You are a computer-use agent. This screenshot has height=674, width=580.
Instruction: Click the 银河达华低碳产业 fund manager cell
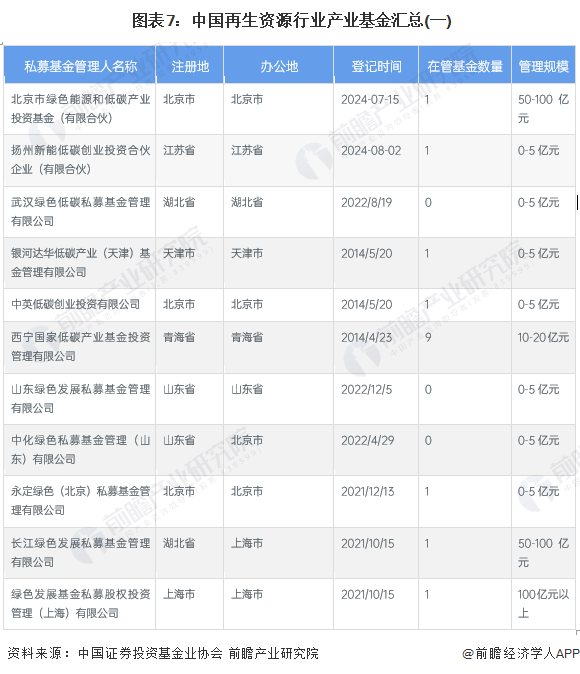(x=80, y=263)
